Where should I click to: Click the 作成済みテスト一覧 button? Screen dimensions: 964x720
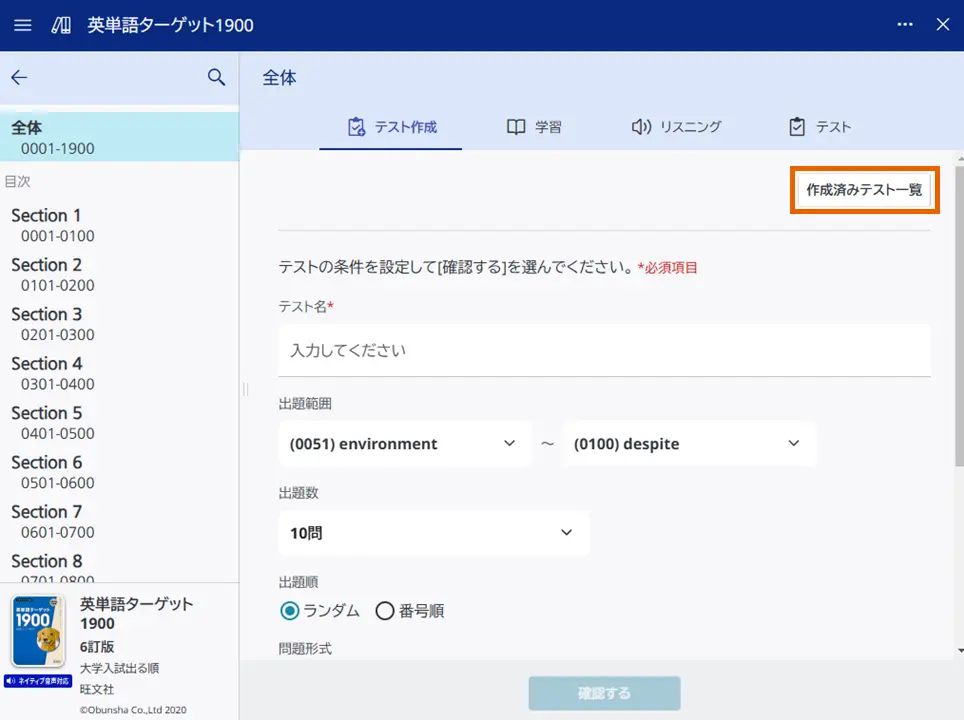864,189
